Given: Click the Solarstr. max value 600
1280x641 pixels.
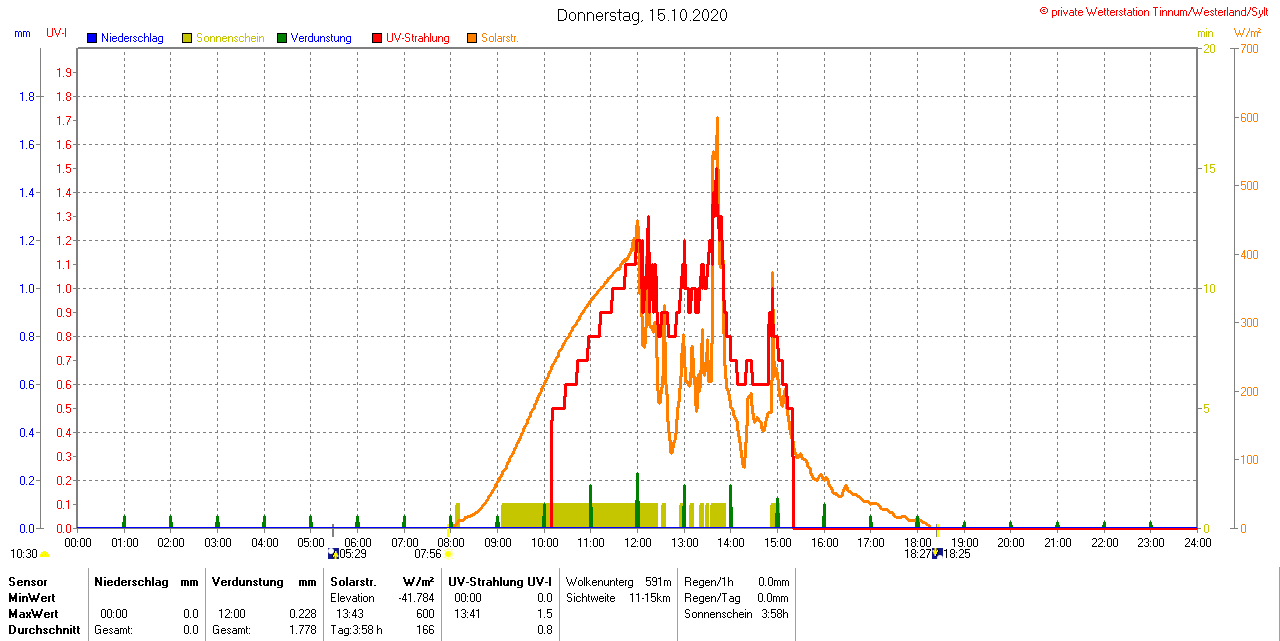Looking at the screenshot, I should [426, 614].
